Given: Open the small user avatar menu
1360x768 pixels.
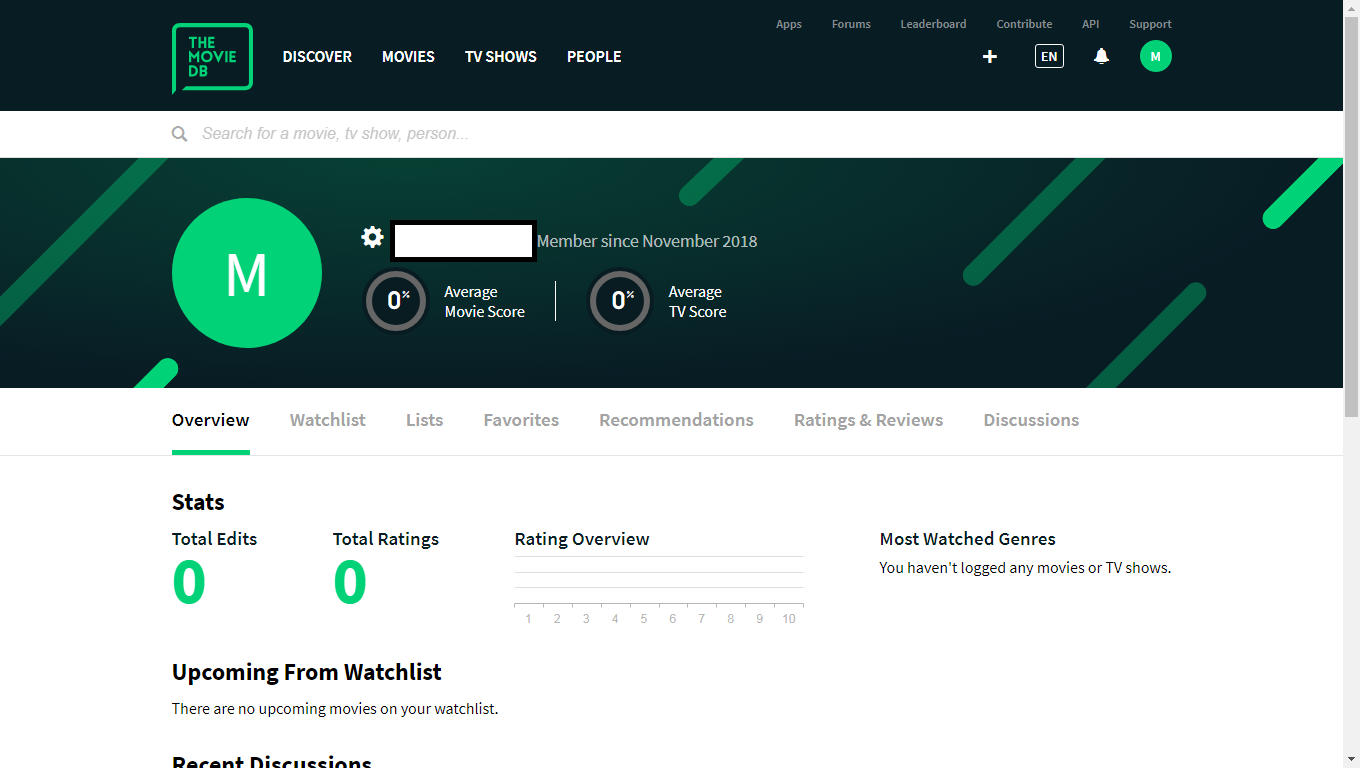Looking at the screenshot, I should (1155, 57).
